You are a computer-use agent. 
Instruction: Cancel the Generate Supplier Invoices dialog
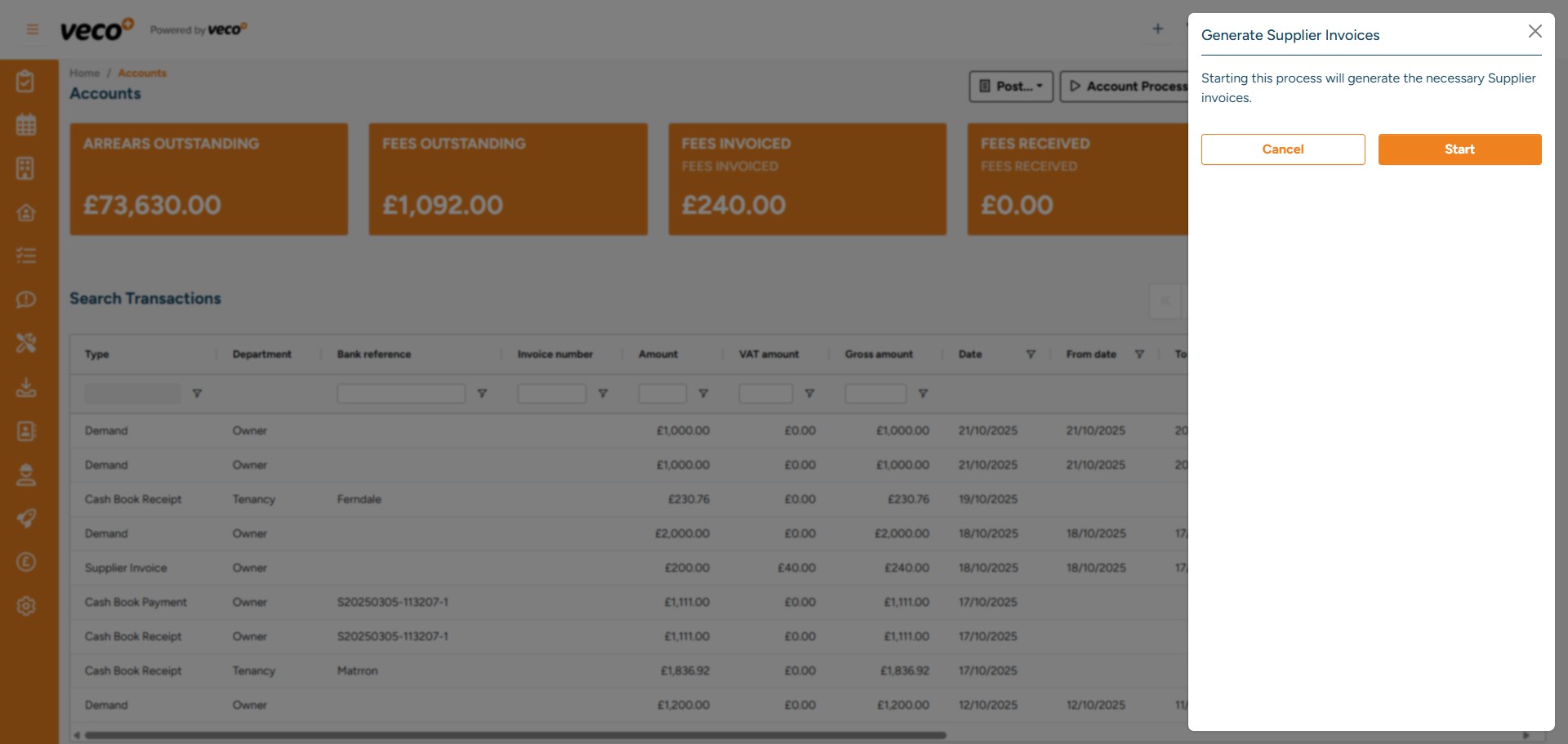coord(1282,149)
